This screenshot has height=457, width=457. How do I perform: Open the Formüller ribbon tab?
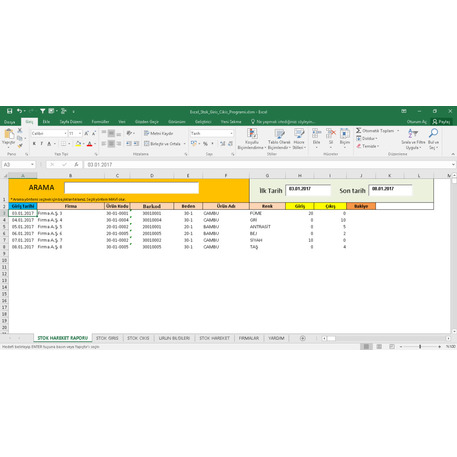[100, 122]
